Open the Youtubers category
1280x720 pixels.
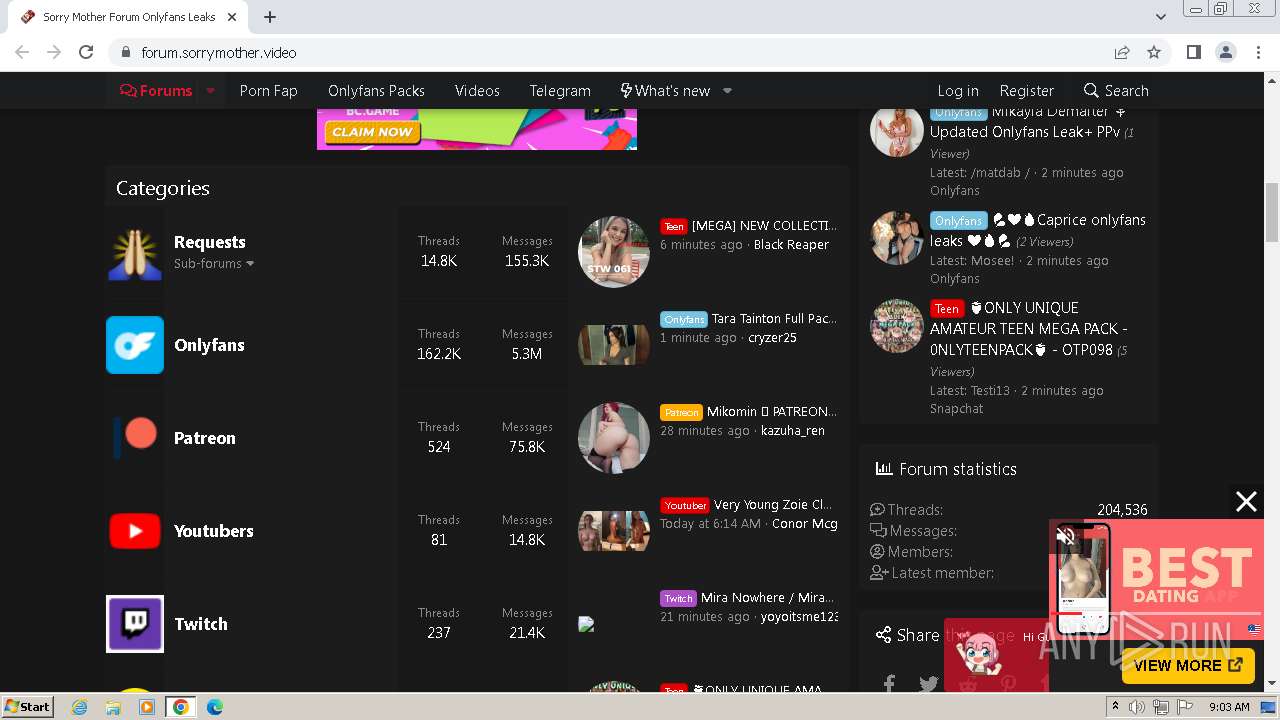click(x=213, y=531)
